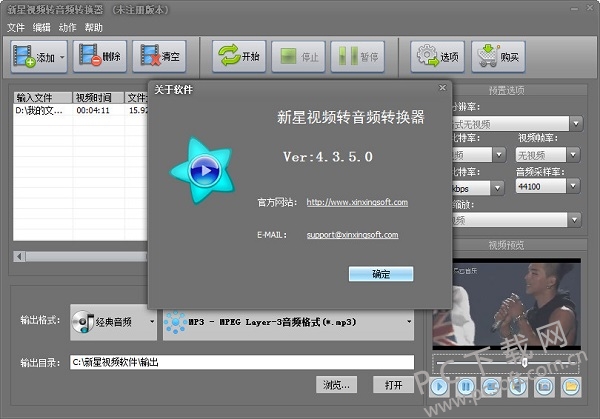
Task: Expand the kbps audio bitrate dropdown
Action: pyautogui.click(x=497, y=188)
